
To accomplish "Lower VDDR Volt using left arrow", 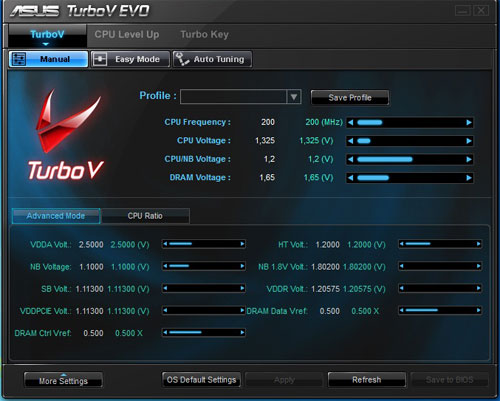I will pyautogui.click(x=402, y=288).
